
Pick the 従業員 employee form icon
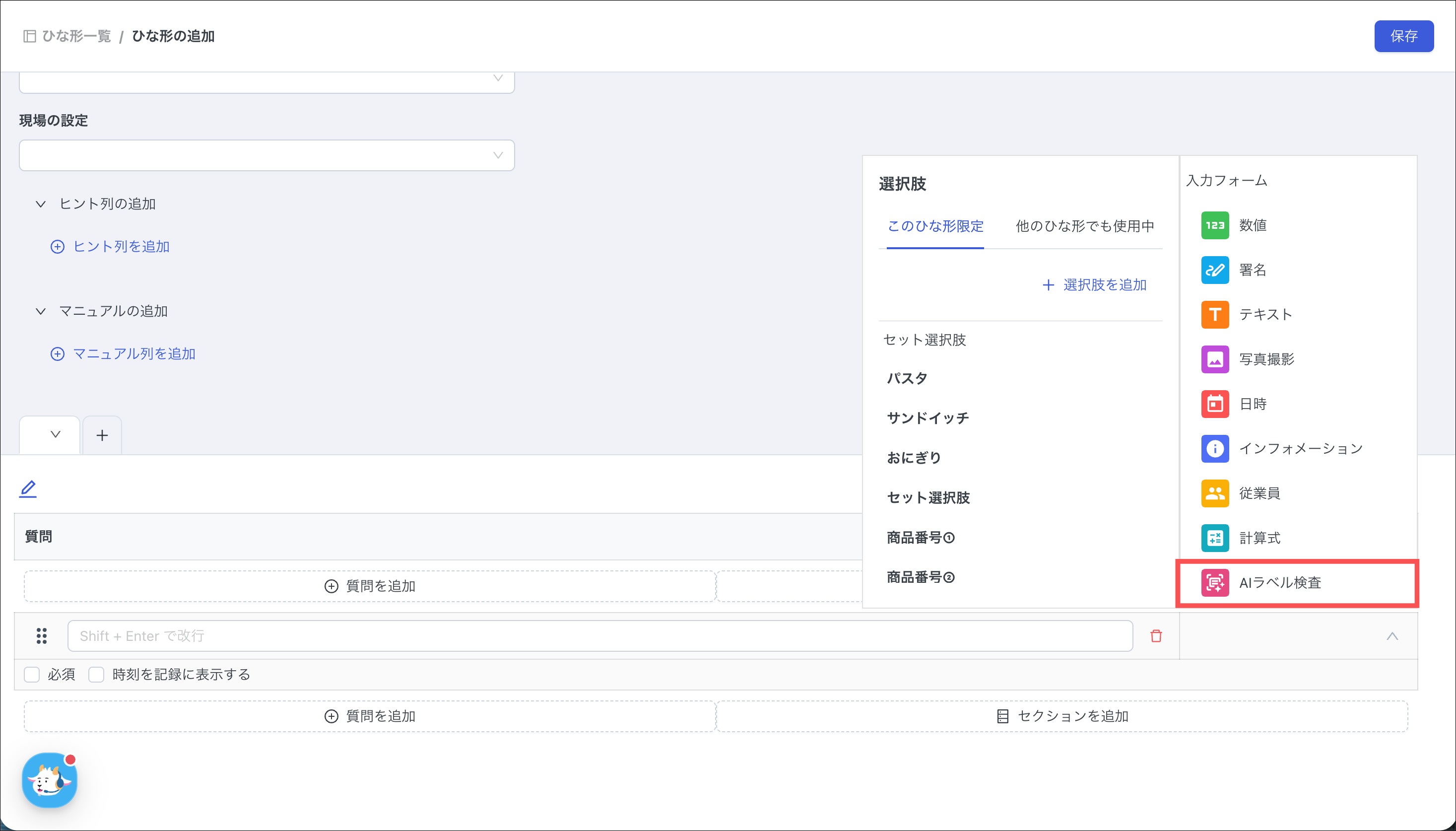tap(1215, 493)
